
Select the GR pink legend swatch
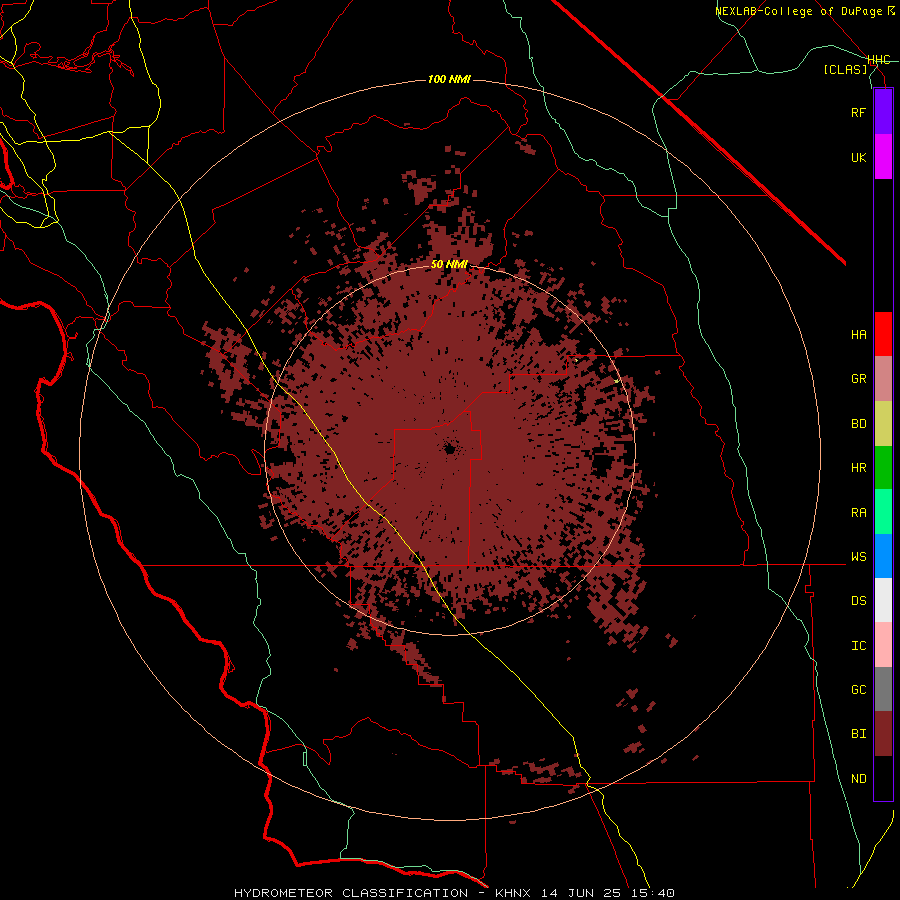pyautogui.click(x=883, y=379)
